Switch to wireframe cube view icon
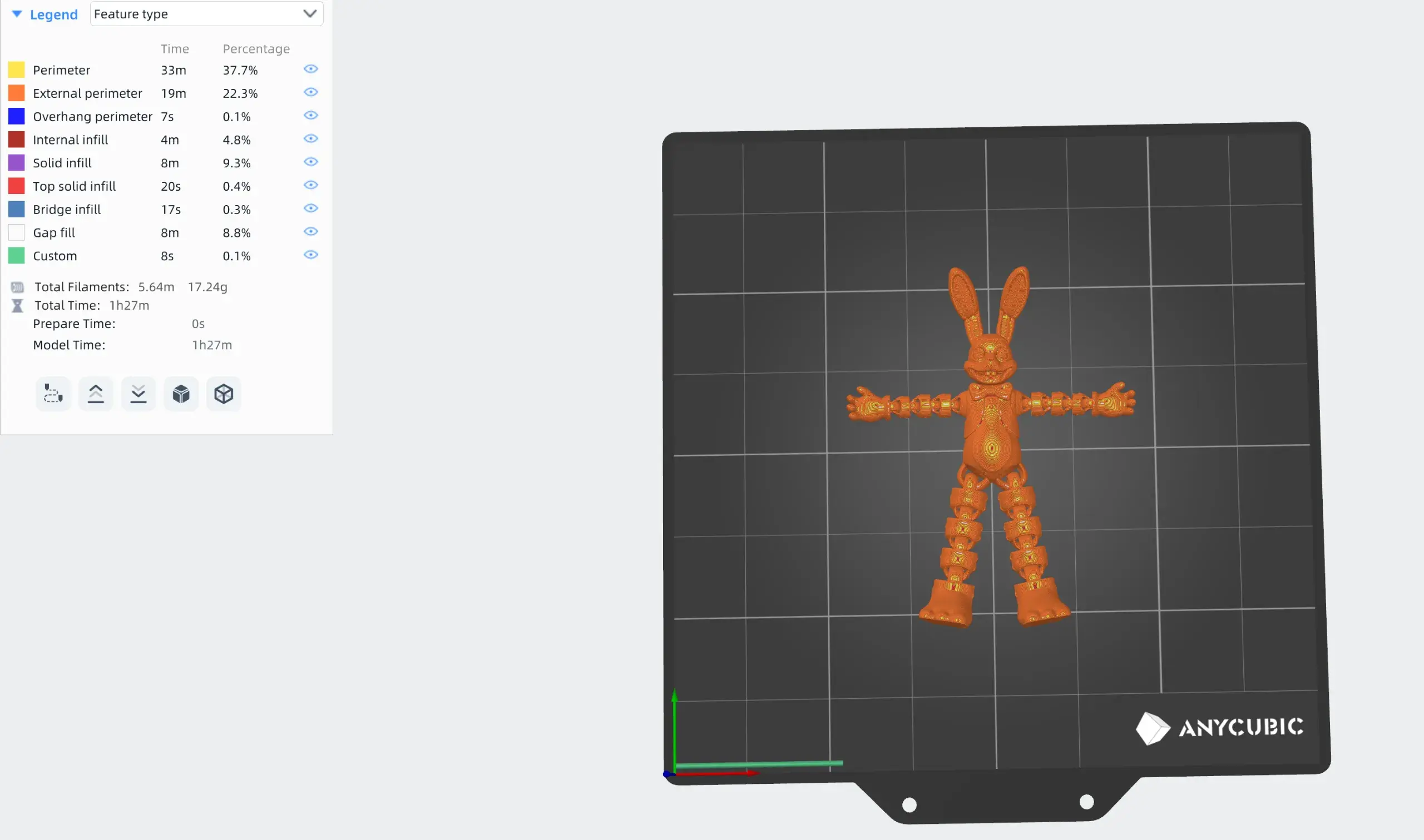This screenshot has height=840, width=1424. [x=224, y=394]
